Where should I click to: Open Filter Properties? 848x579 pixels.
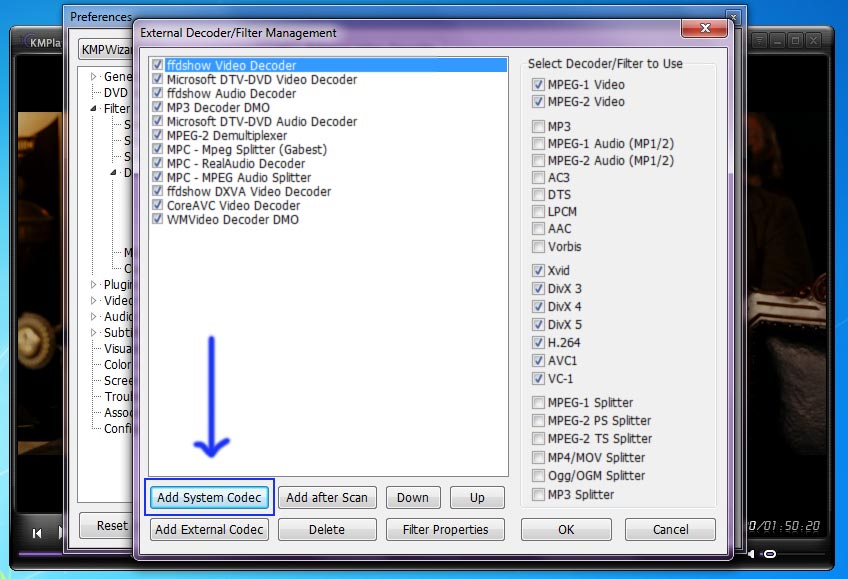point(445,529)
